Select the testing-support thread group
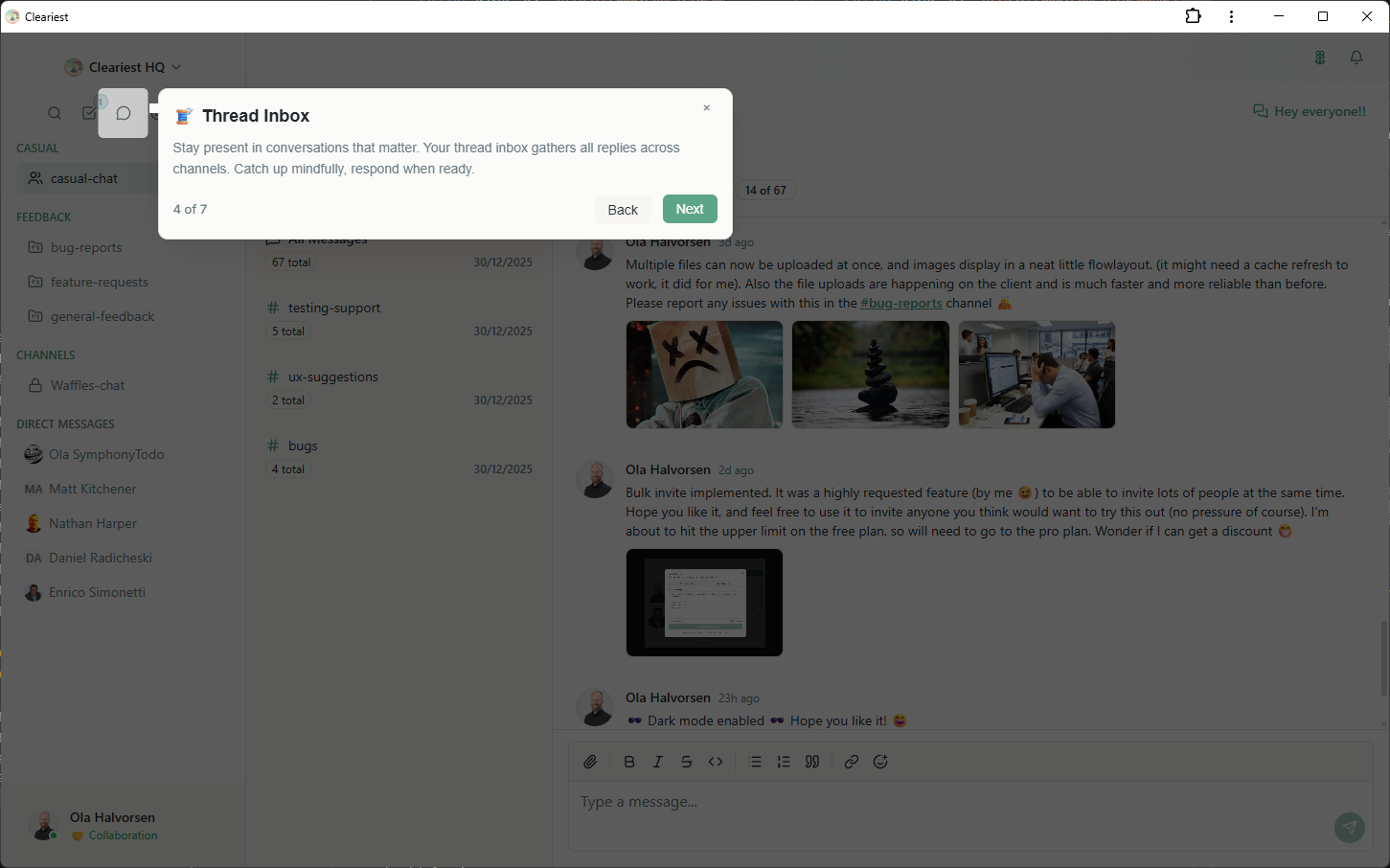1390x868 pixels. pos(399,319)
